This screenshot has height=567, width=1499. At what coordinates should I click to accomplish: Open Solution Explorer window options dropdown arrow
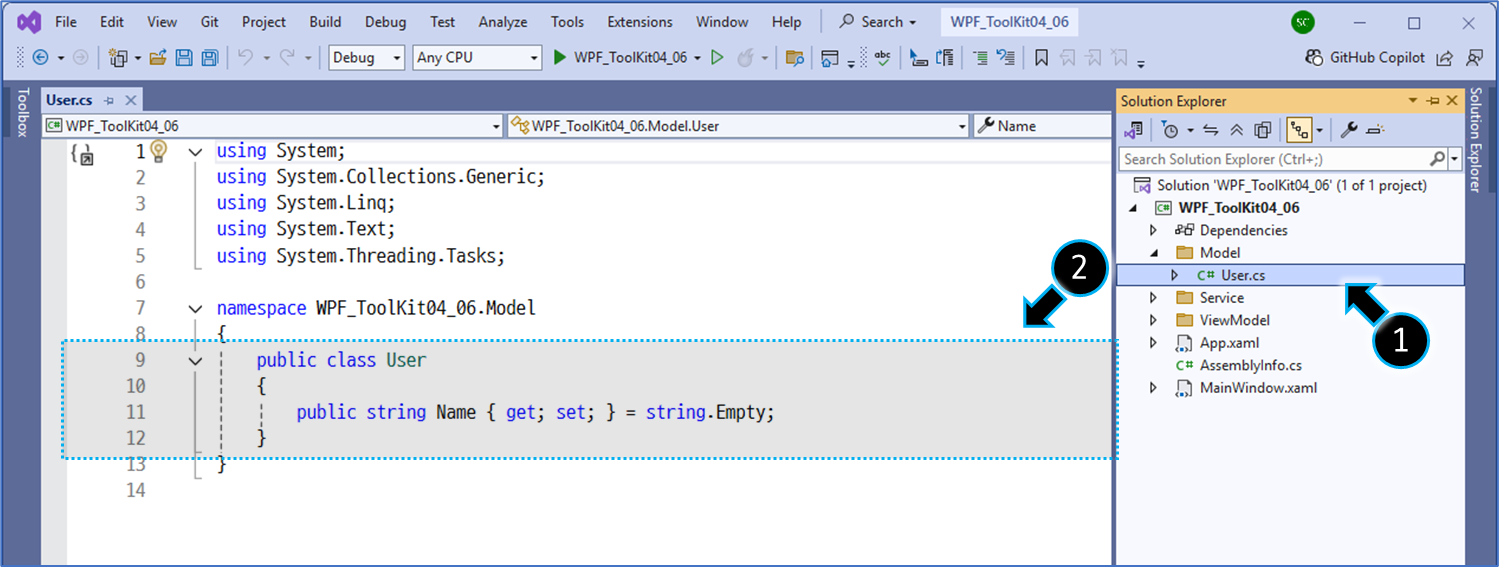(1413, 101)
